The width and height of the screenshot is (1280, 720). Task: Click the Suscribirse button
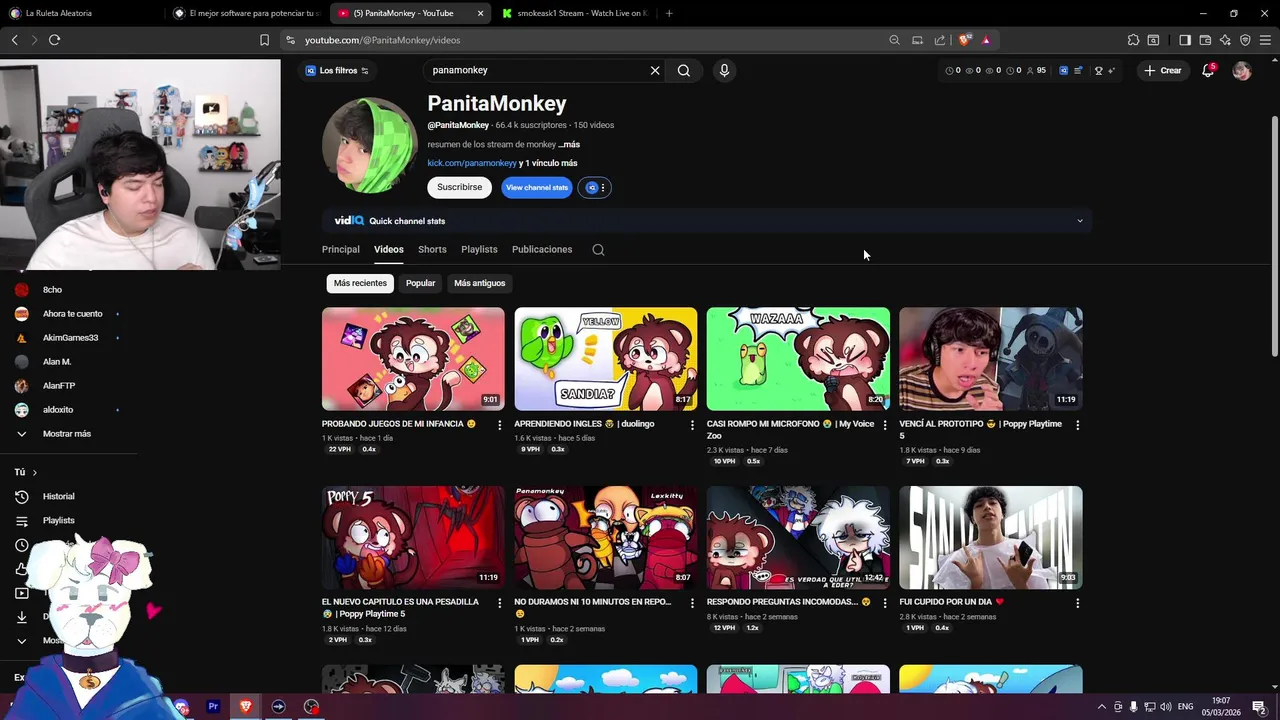(459, 188)
